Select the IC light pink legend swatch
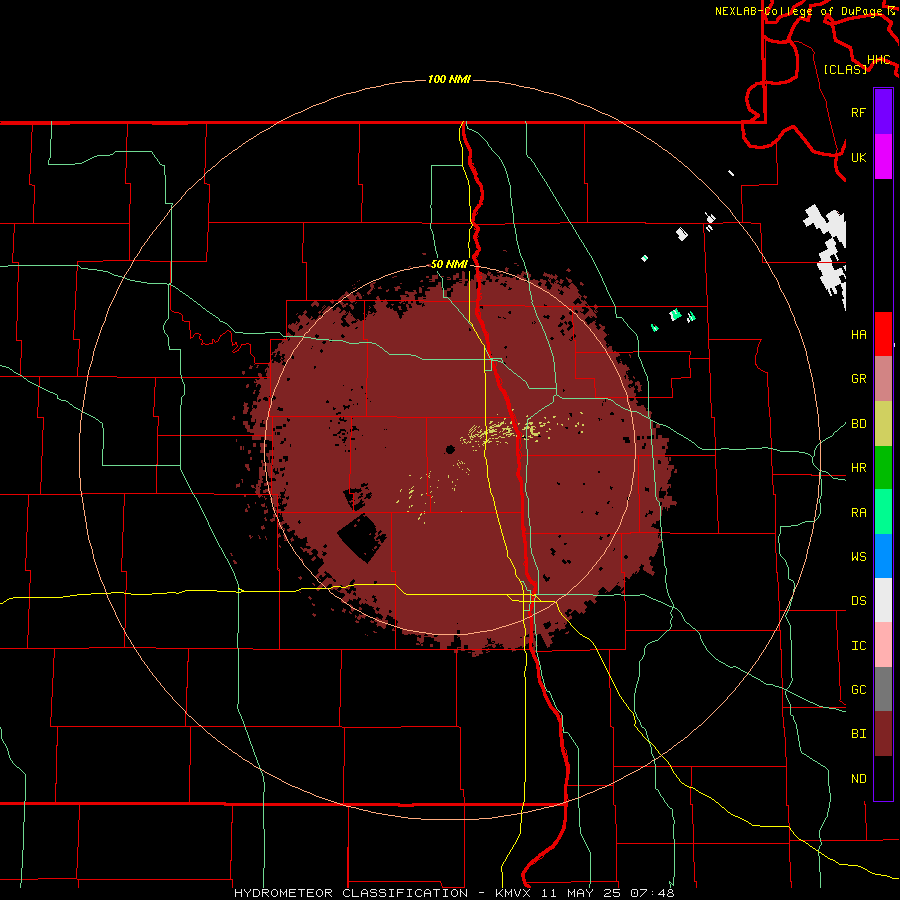Screen dimensions: 900x900 [x=883, y=645]
